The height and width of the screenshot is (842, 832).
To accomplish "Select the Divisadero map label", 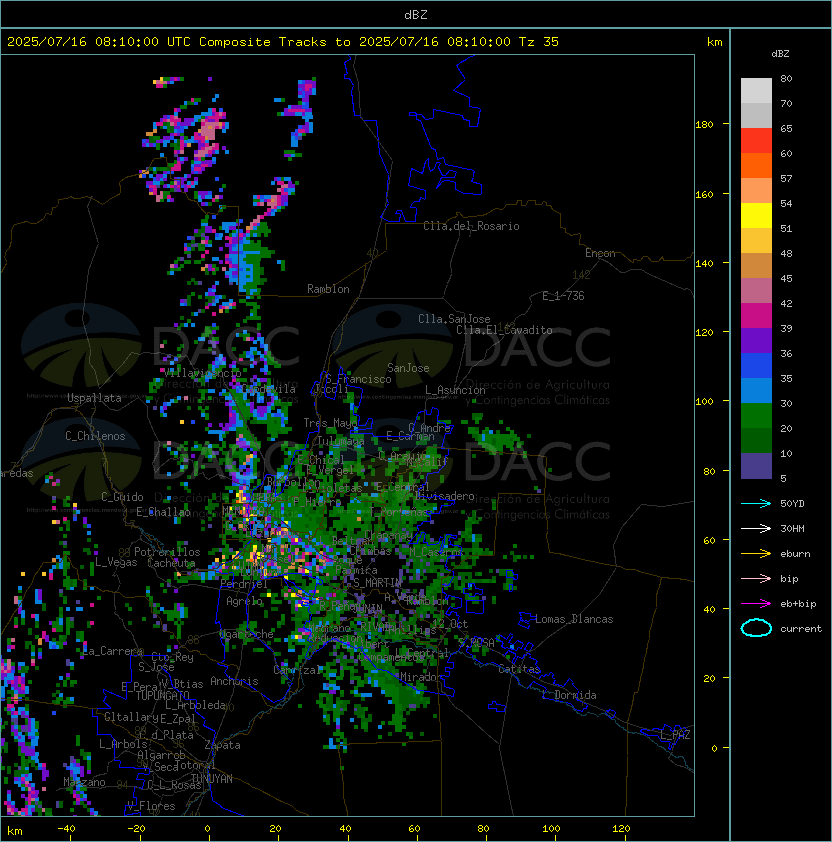I will (445, 496).
